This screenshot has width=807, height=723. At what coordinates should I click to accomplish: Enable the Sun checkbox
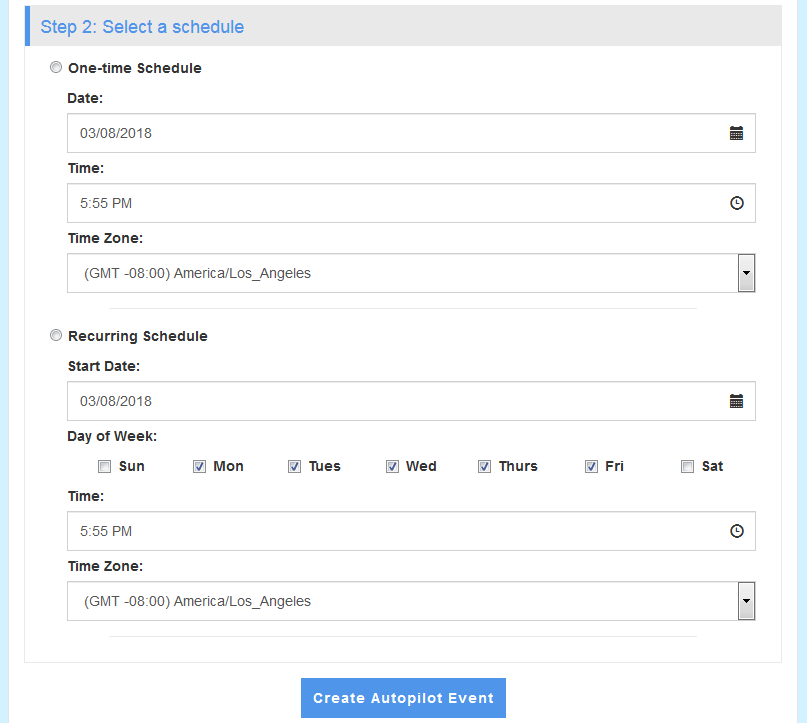[104, 466]
